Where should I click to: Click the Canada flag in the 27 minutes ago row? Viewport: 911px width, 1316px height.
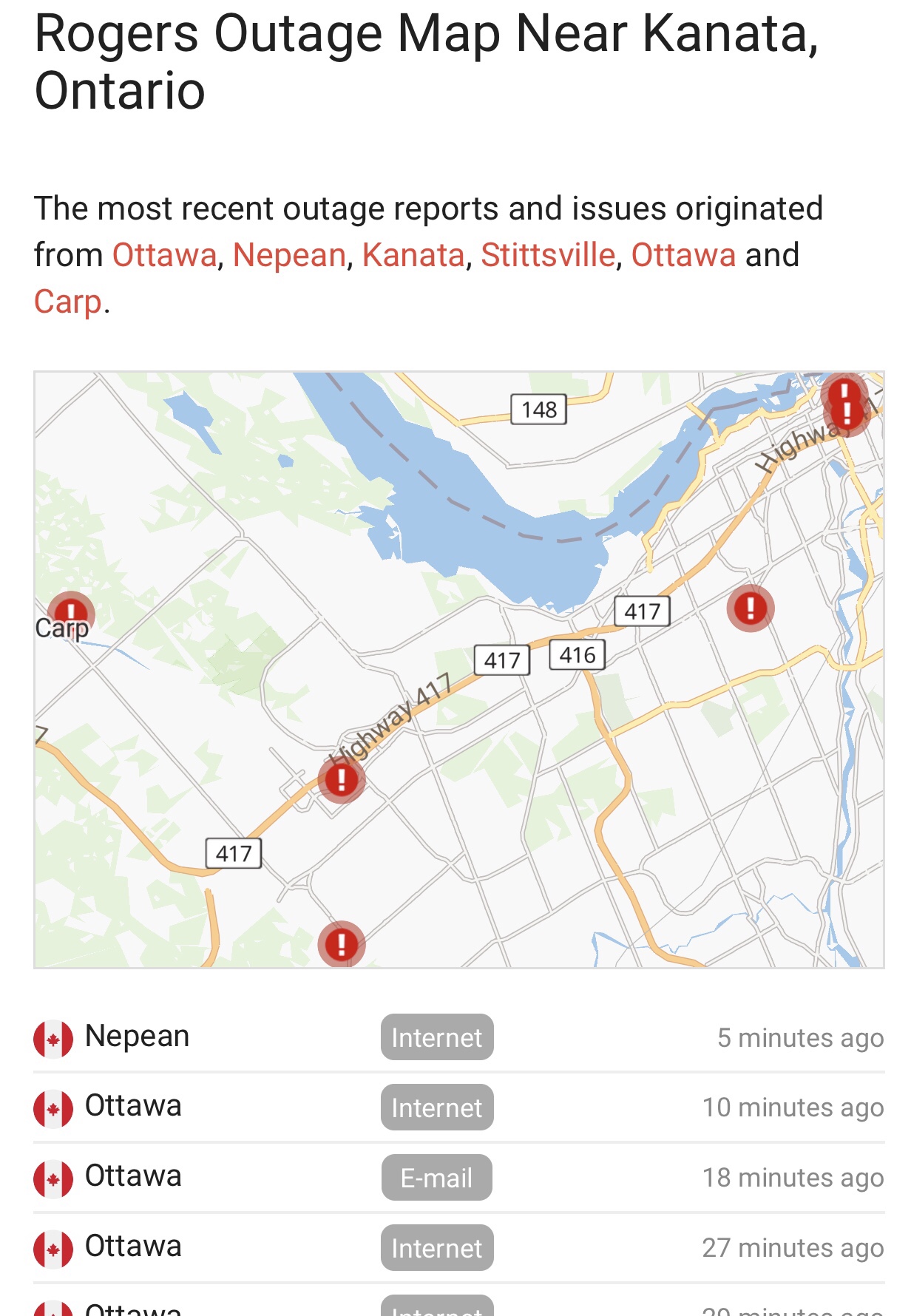pyautogui.click(x=53, y=1249)
